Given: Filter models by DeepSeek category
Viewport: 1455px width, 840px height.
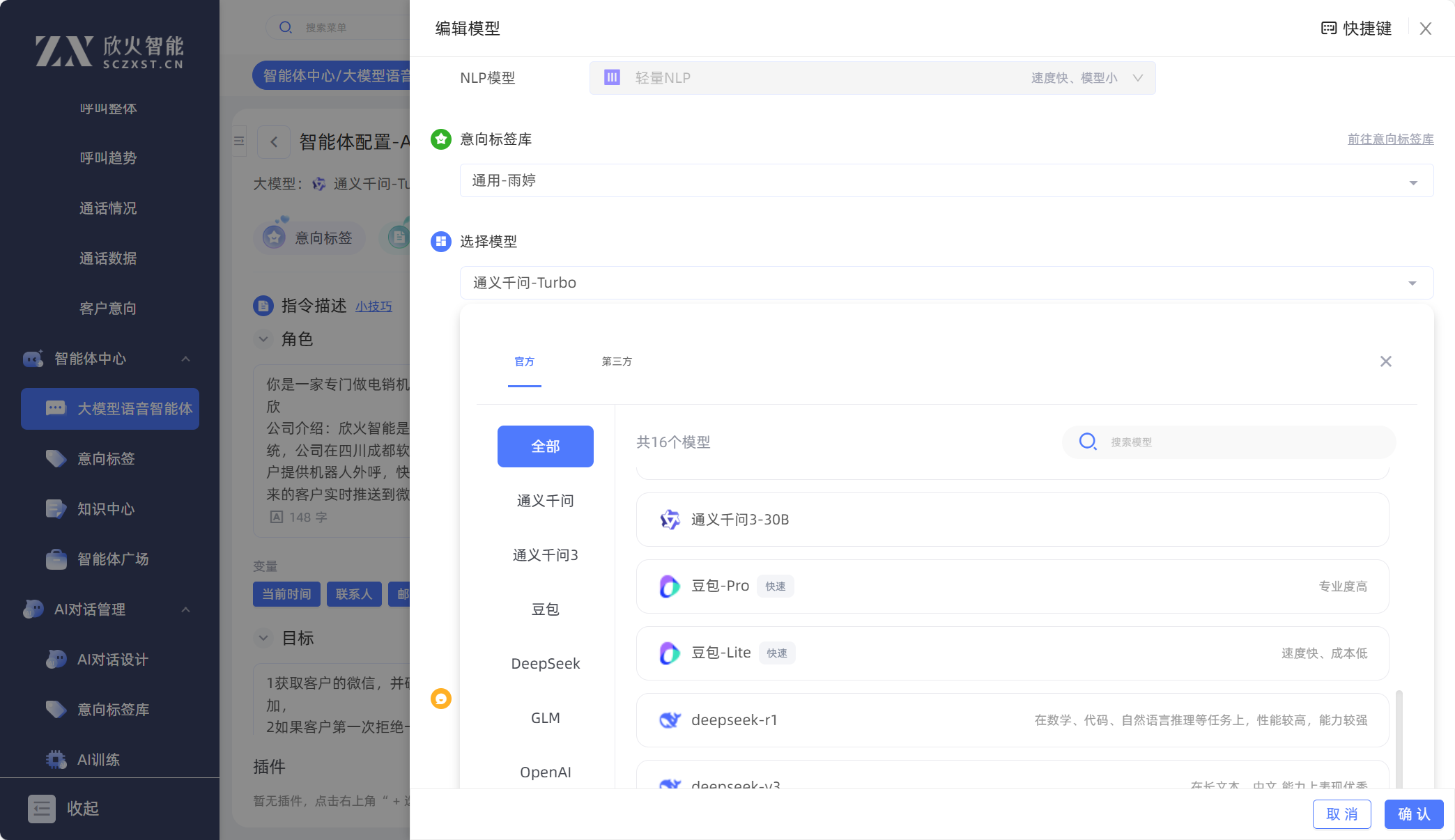Looking at the screenshot, I should 545,664.
